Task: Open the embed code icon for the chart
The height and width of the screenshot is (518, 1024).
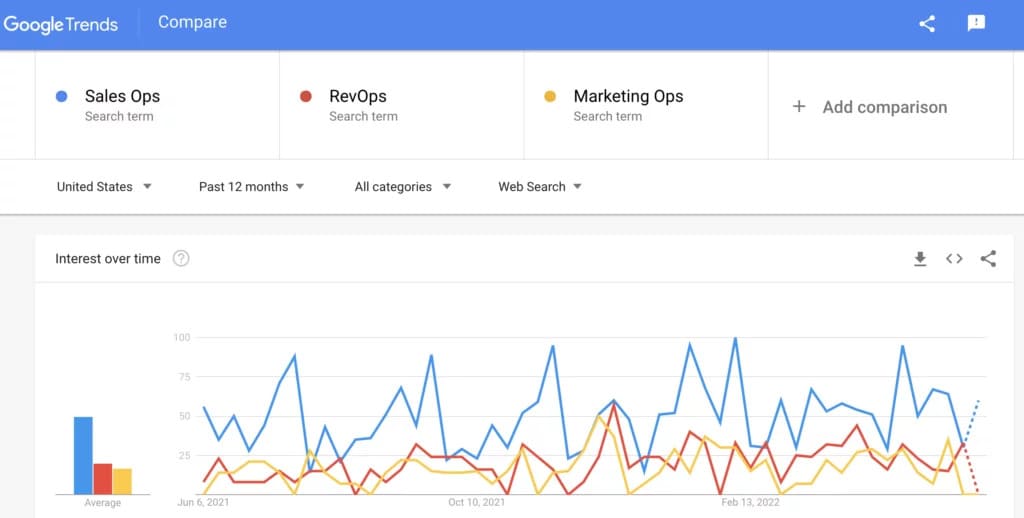Action: click(954, 259)
